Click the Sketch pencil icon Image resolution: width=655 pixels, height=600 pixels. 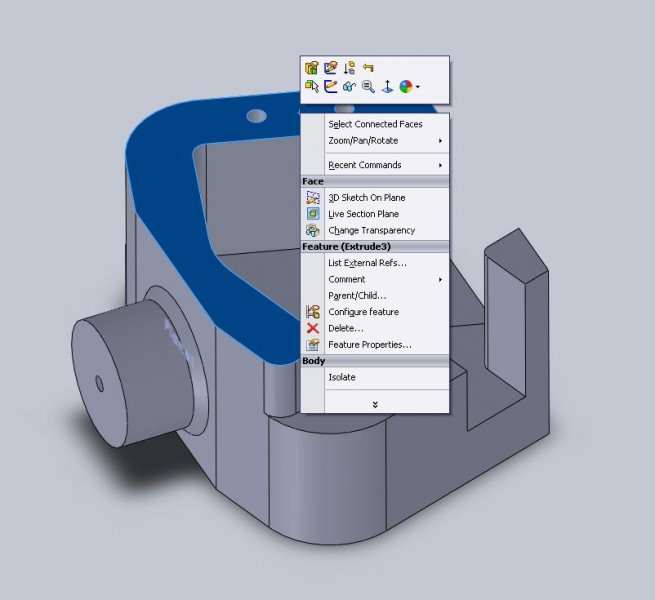pos(330,86)
